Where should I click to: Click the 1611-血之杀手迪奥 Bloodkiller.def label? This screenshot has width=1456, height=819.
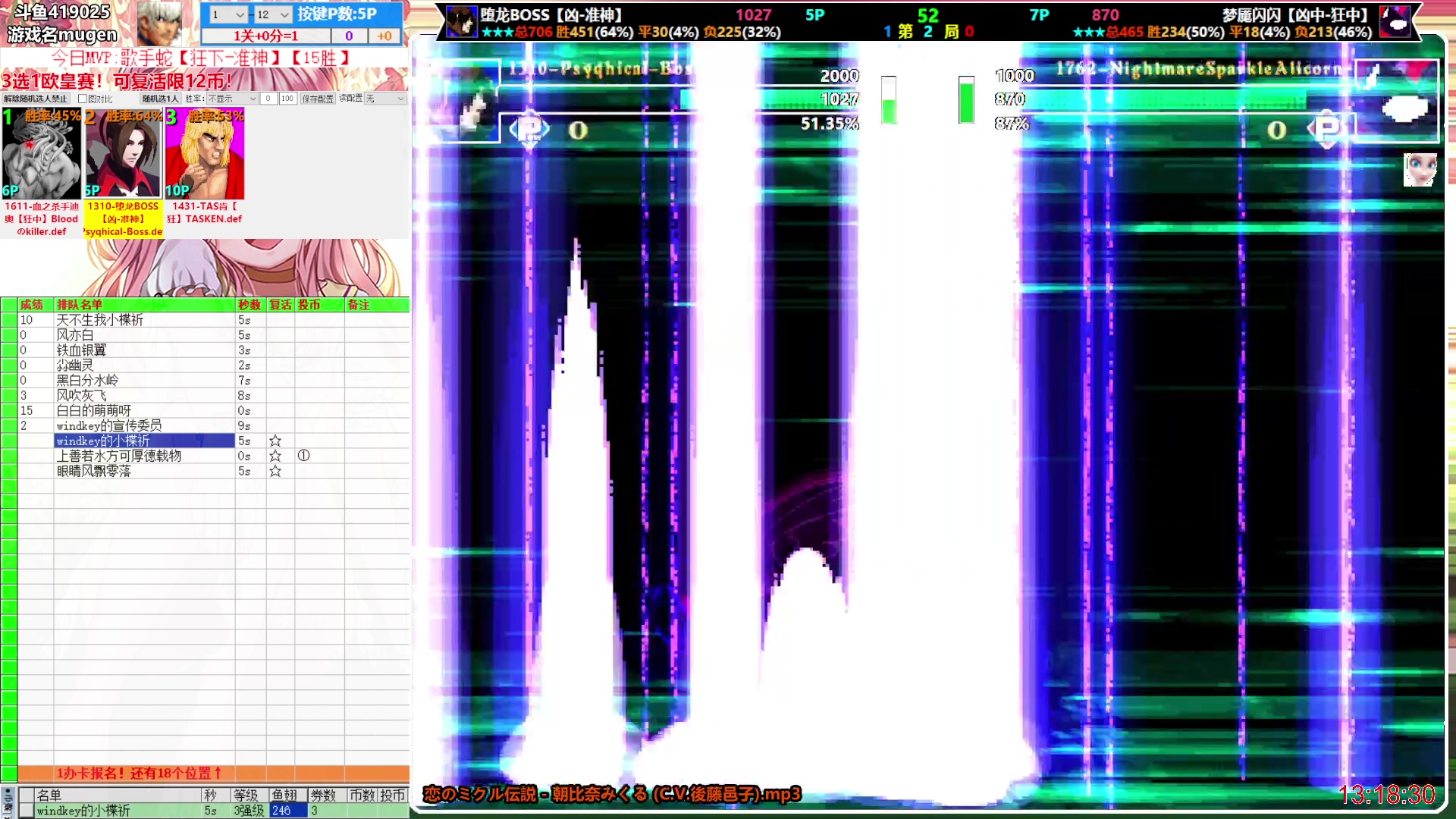42,219
